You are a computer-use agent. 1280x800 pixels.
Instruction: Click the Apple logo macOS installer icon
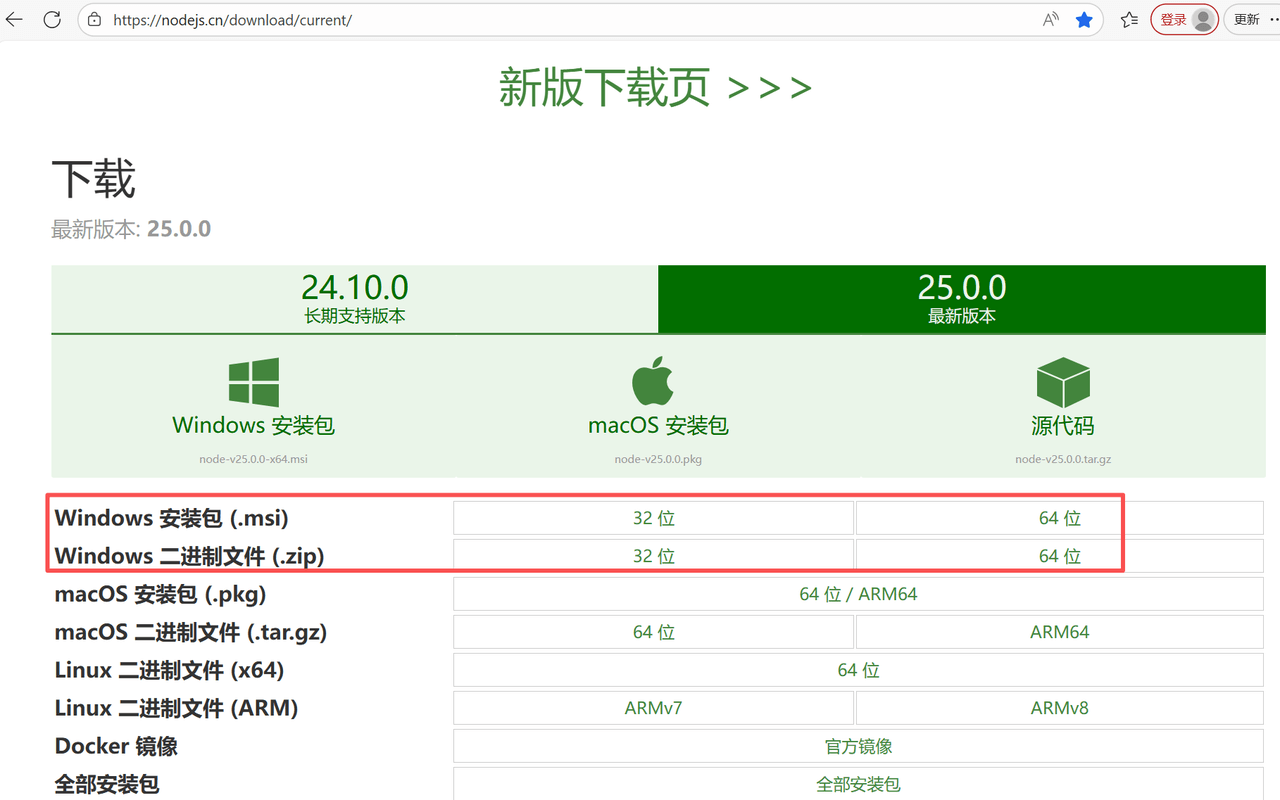[x=653, y=381]
